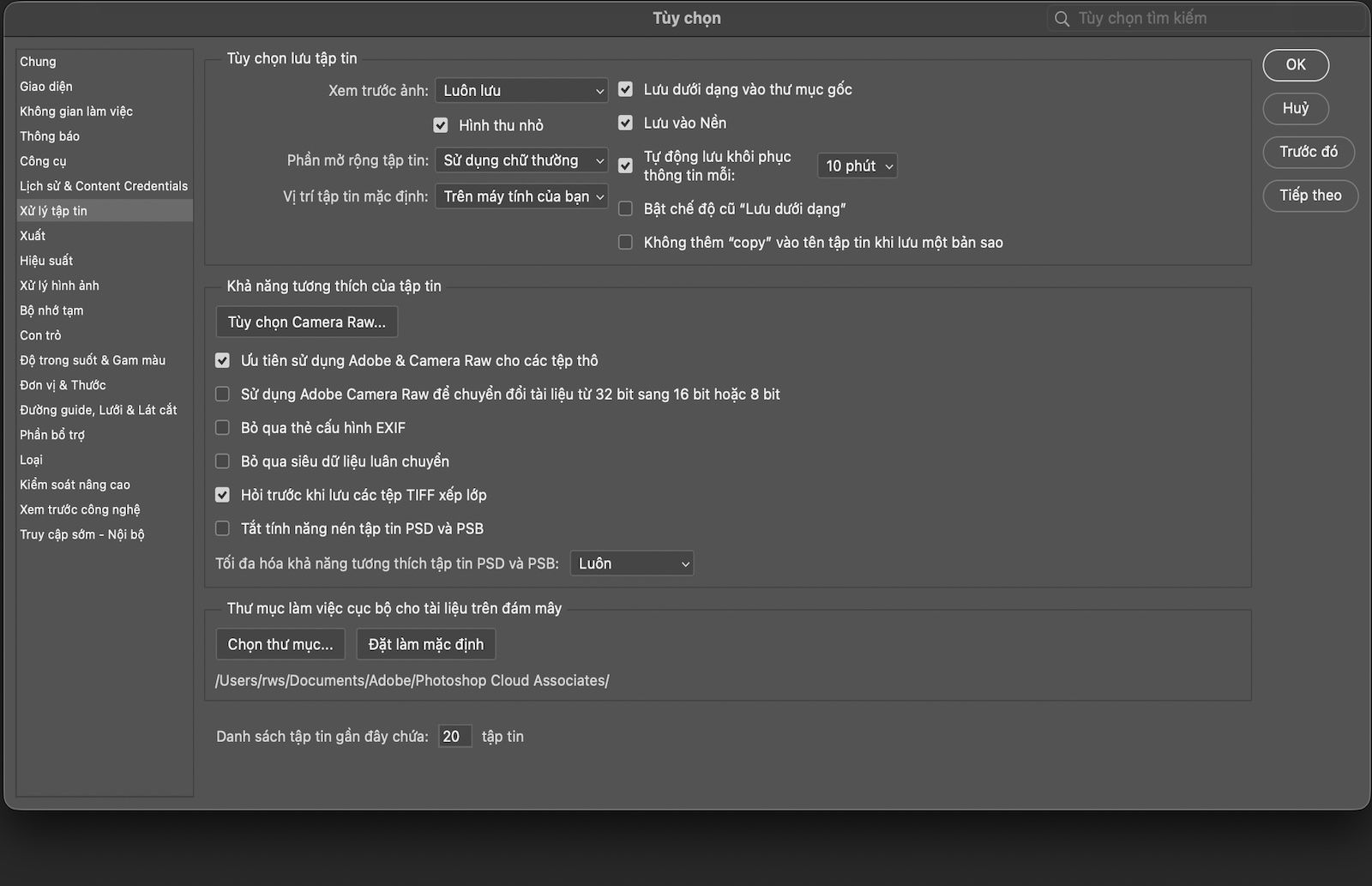The width and height of the screenshot is (1372, 886).
Task: Open "Không gian làm việc" preferences
Action: pos(105,112)
